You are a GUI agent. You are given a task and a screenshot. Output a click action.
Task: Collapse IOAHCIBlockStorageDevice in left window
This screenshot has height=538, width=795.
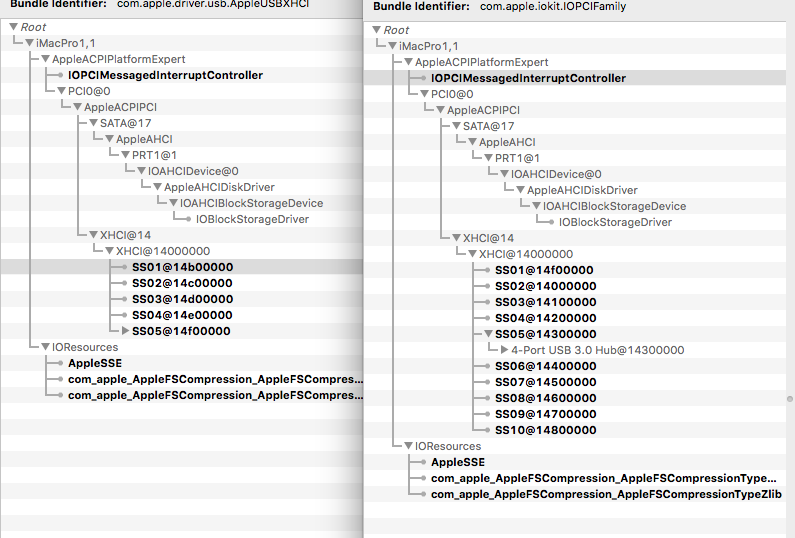pos(173,203)
